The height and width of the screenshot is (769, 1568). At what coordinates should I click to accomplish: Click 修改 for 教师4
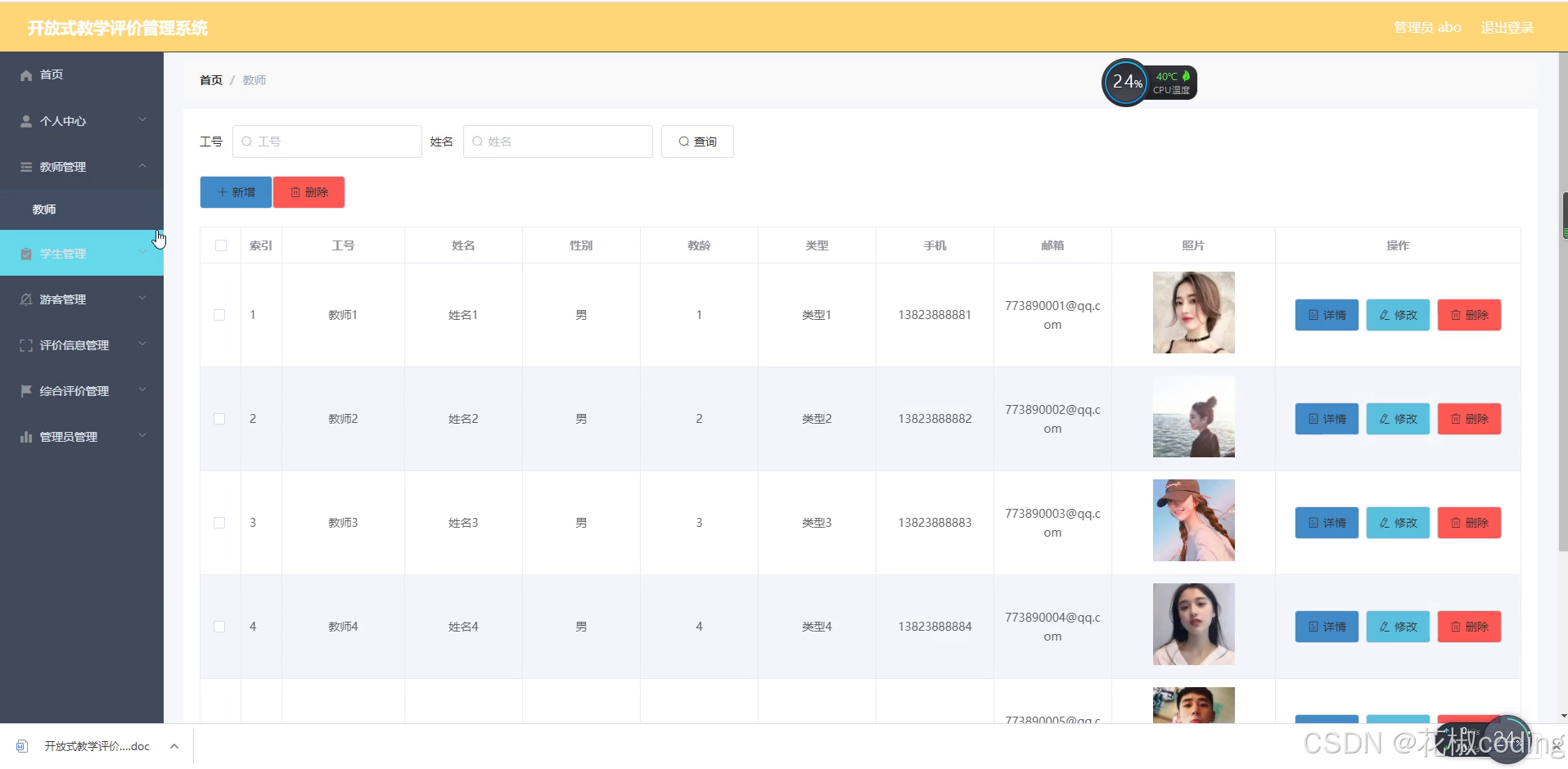[1398, 627]
